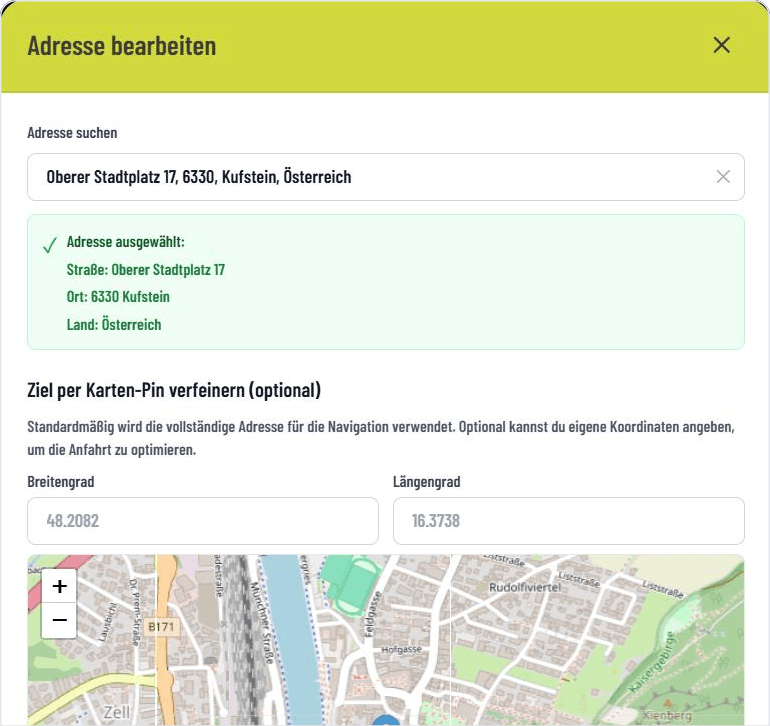Click the blue map pin marker

tap(387, 721)
